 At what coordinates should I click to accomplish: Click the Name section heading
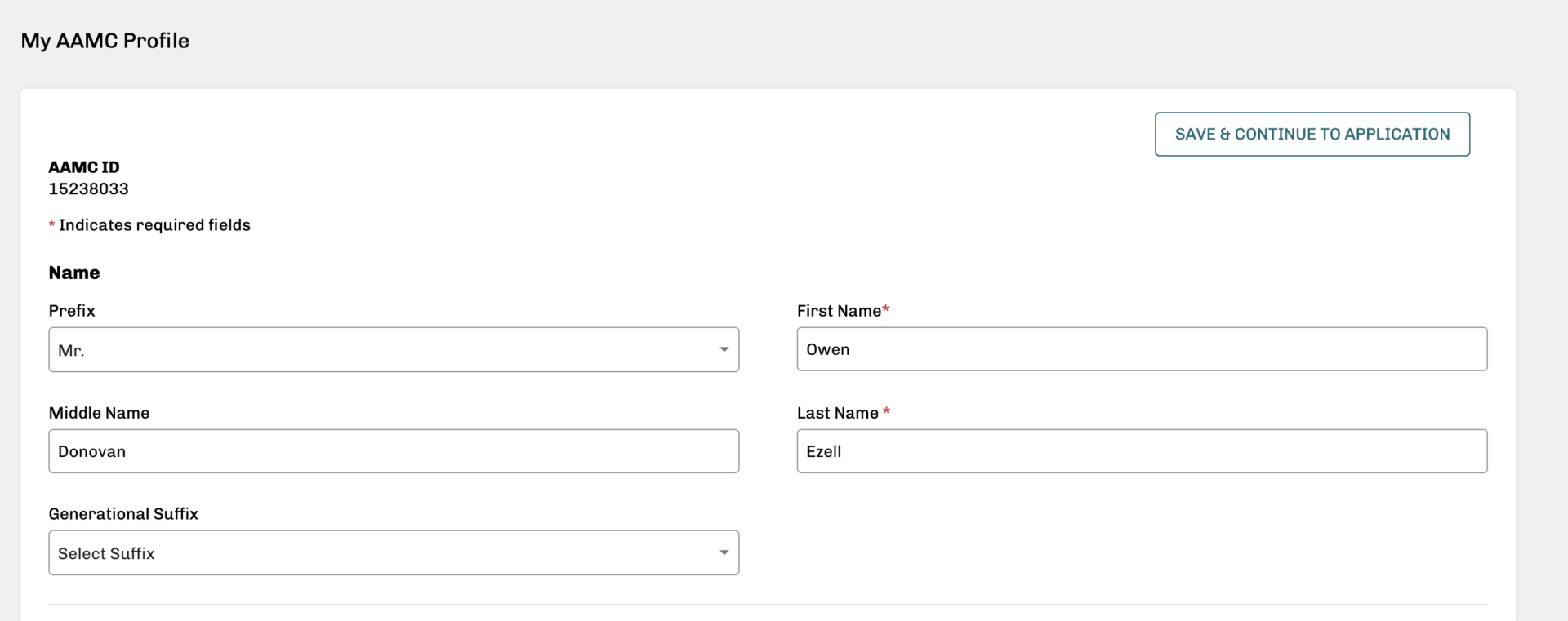pyautogui.click(x=74, y=273)
